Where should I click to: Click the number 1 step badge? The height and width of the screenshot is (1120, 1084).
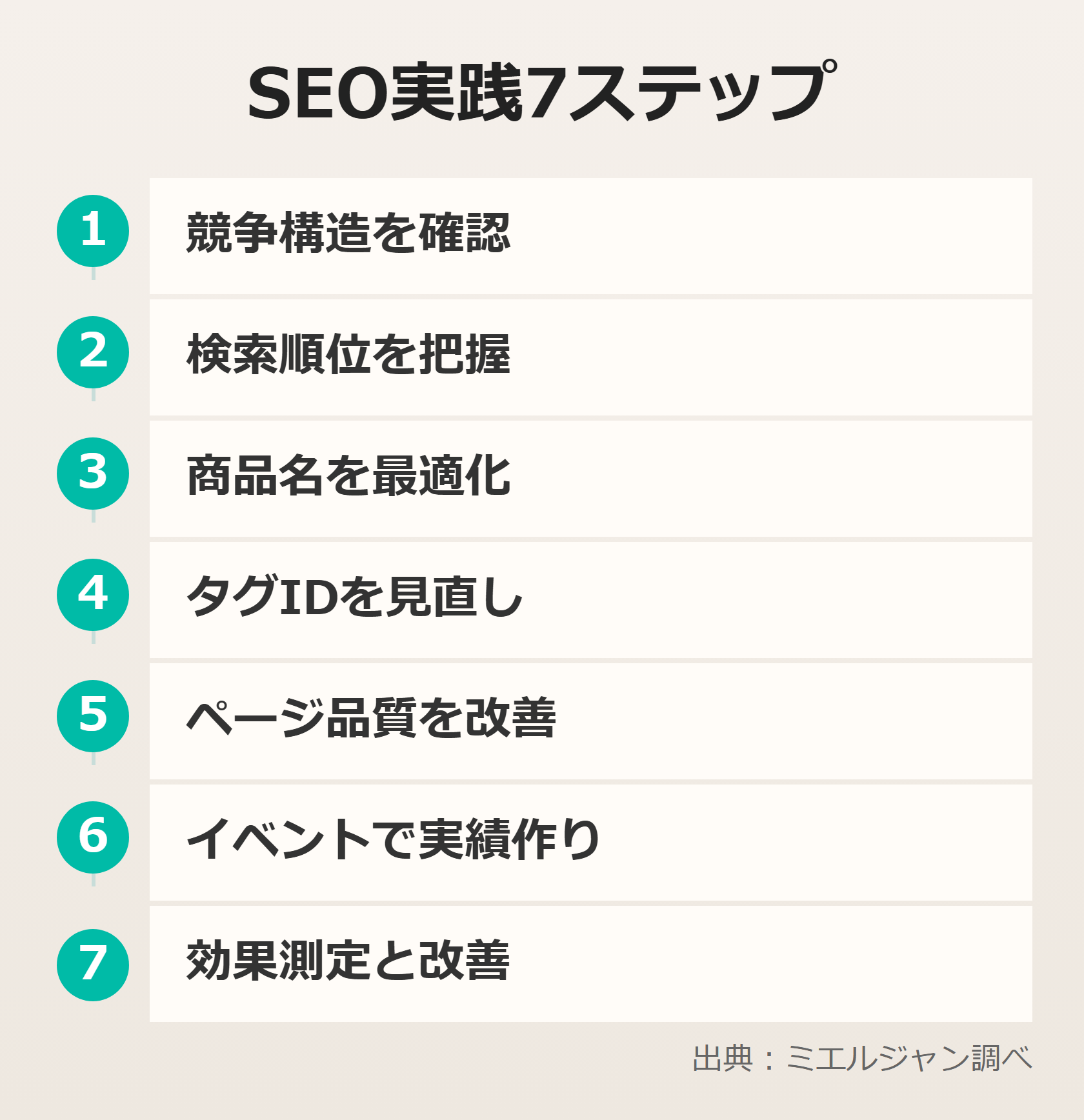(93, 231)
